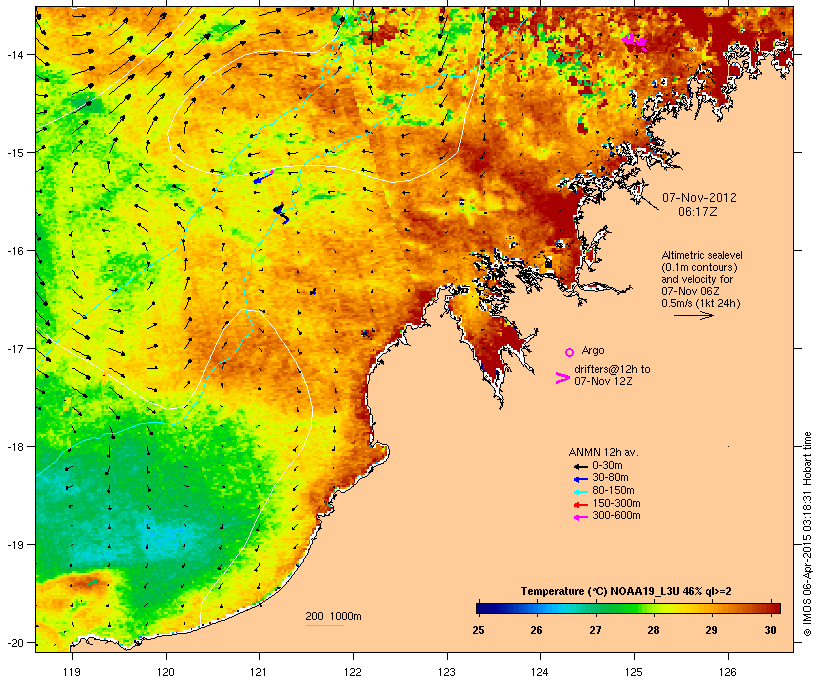
Task: Click the magenta drifters legend marker
Action: click(x=563, y=378)
